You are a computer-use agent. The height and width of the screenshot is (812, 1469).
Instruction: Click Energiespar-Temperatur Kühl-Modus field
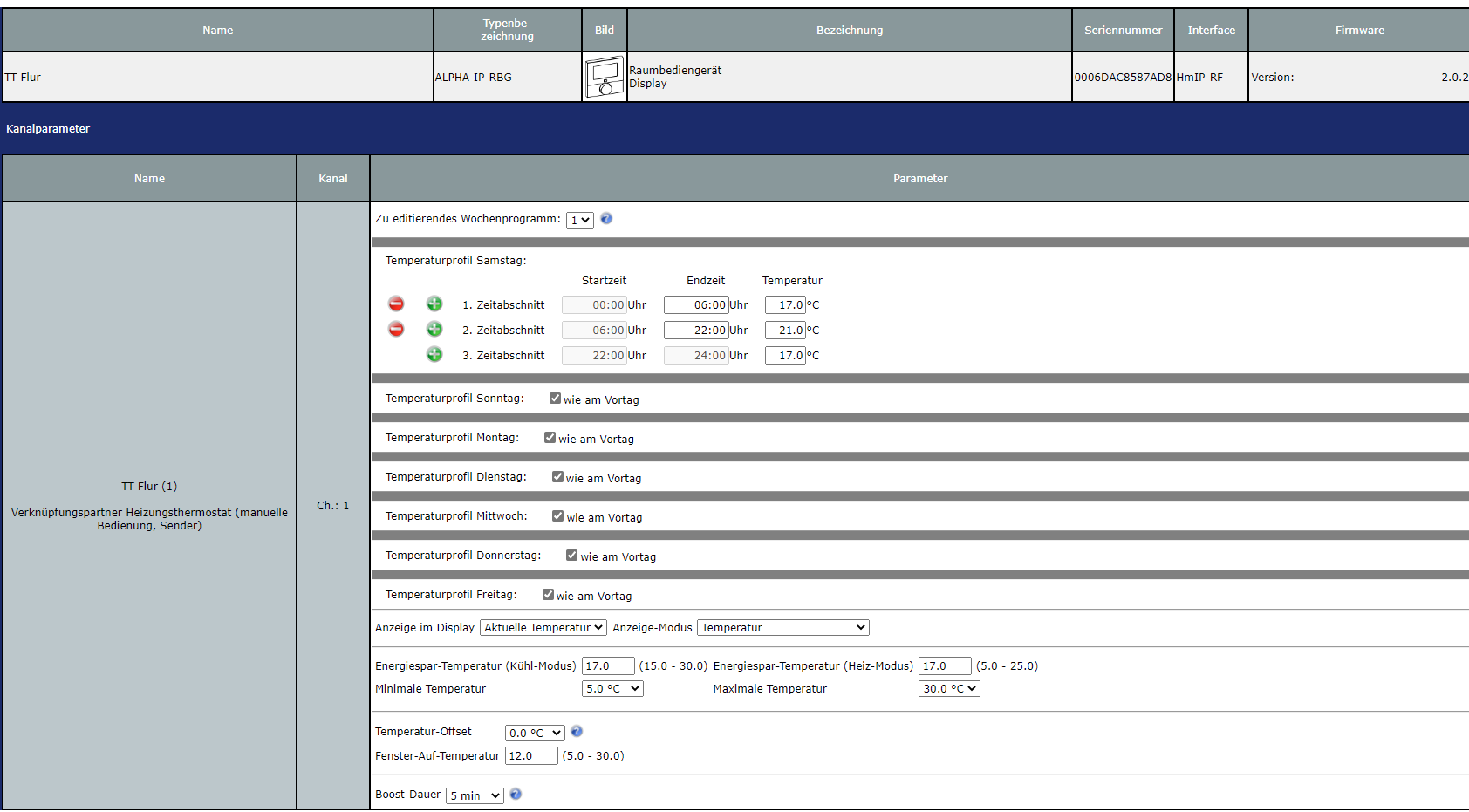point(608,665)
